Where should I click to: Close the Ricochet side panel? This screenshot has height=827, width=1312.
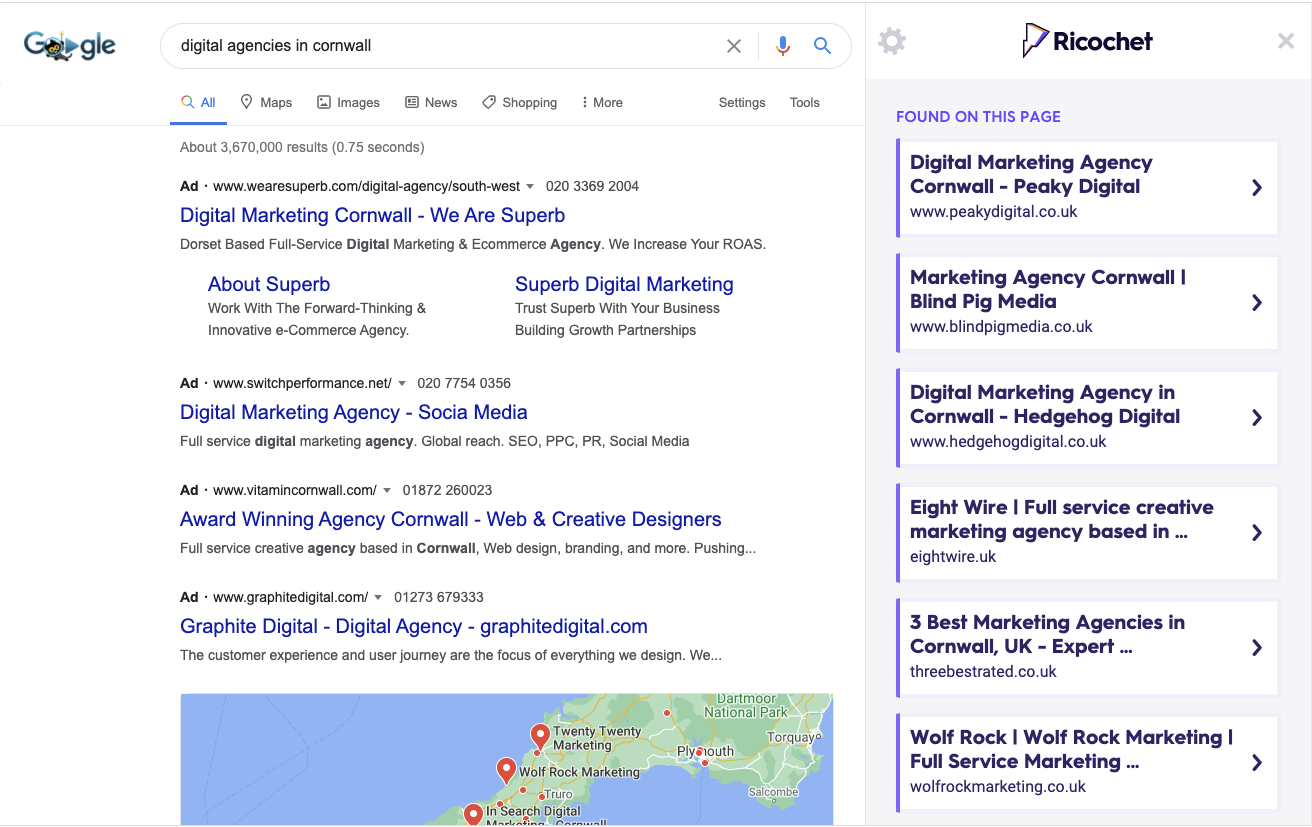pos(1286,41)
